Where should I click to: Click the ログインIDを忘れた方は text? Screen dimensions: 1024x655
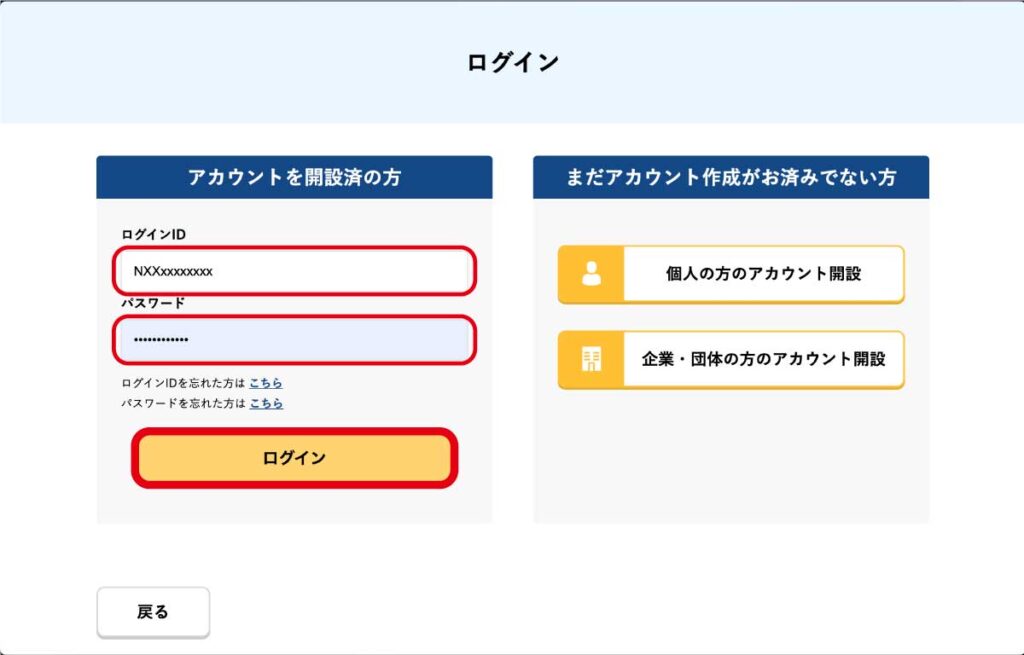183,383
